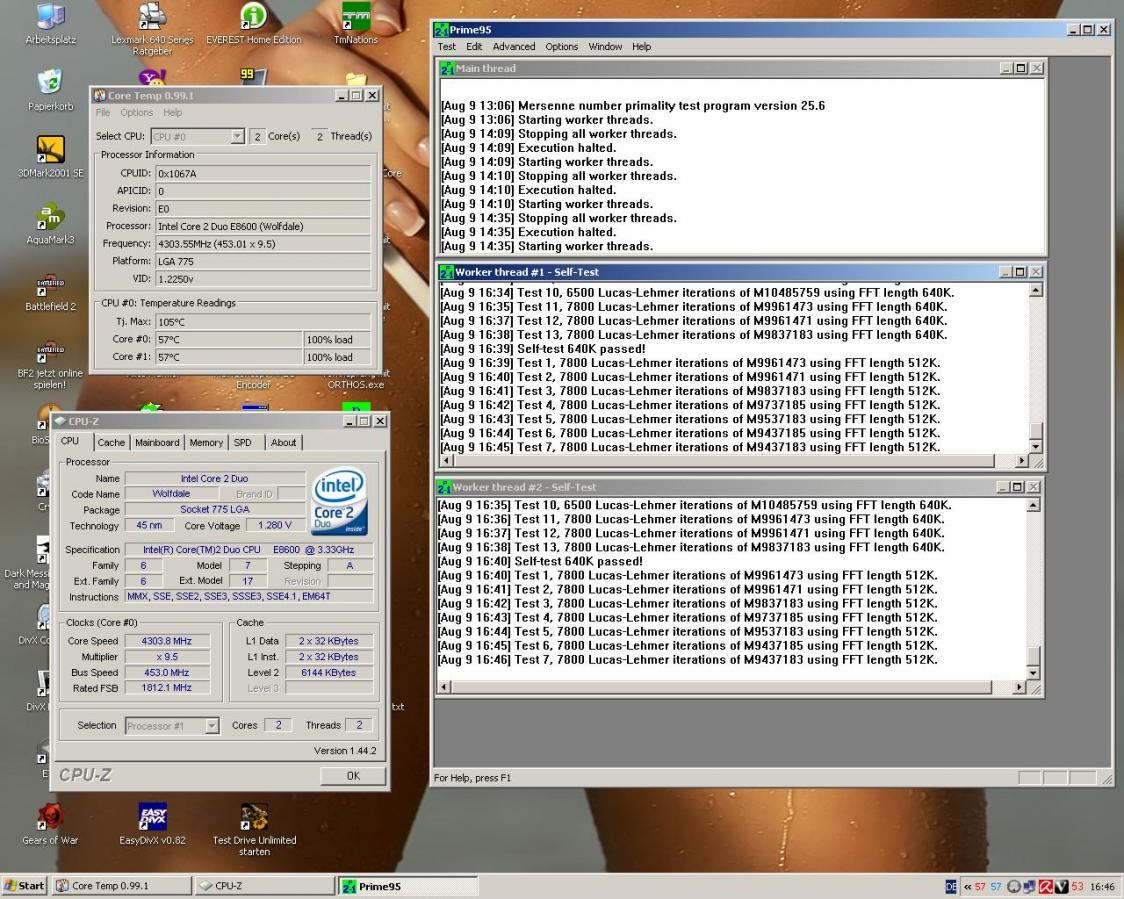1124x899 pixels.
Task: Maximize the Main thread window
Action: coord(1021,69)
